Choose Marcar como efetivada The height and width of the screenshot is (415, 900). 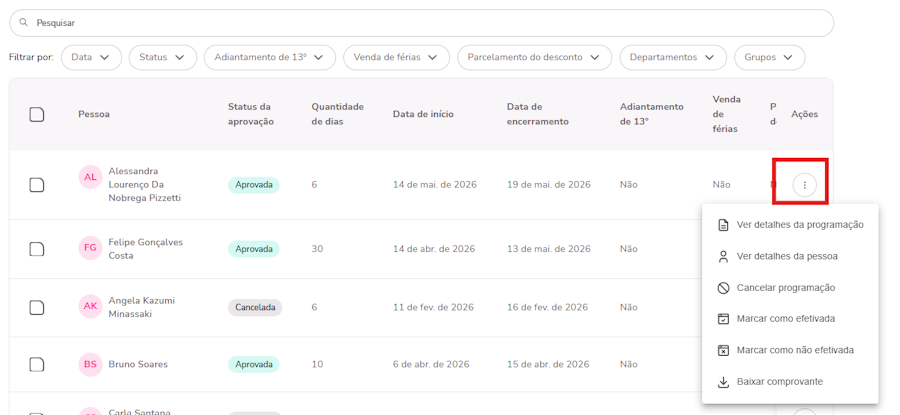(790, 319)
